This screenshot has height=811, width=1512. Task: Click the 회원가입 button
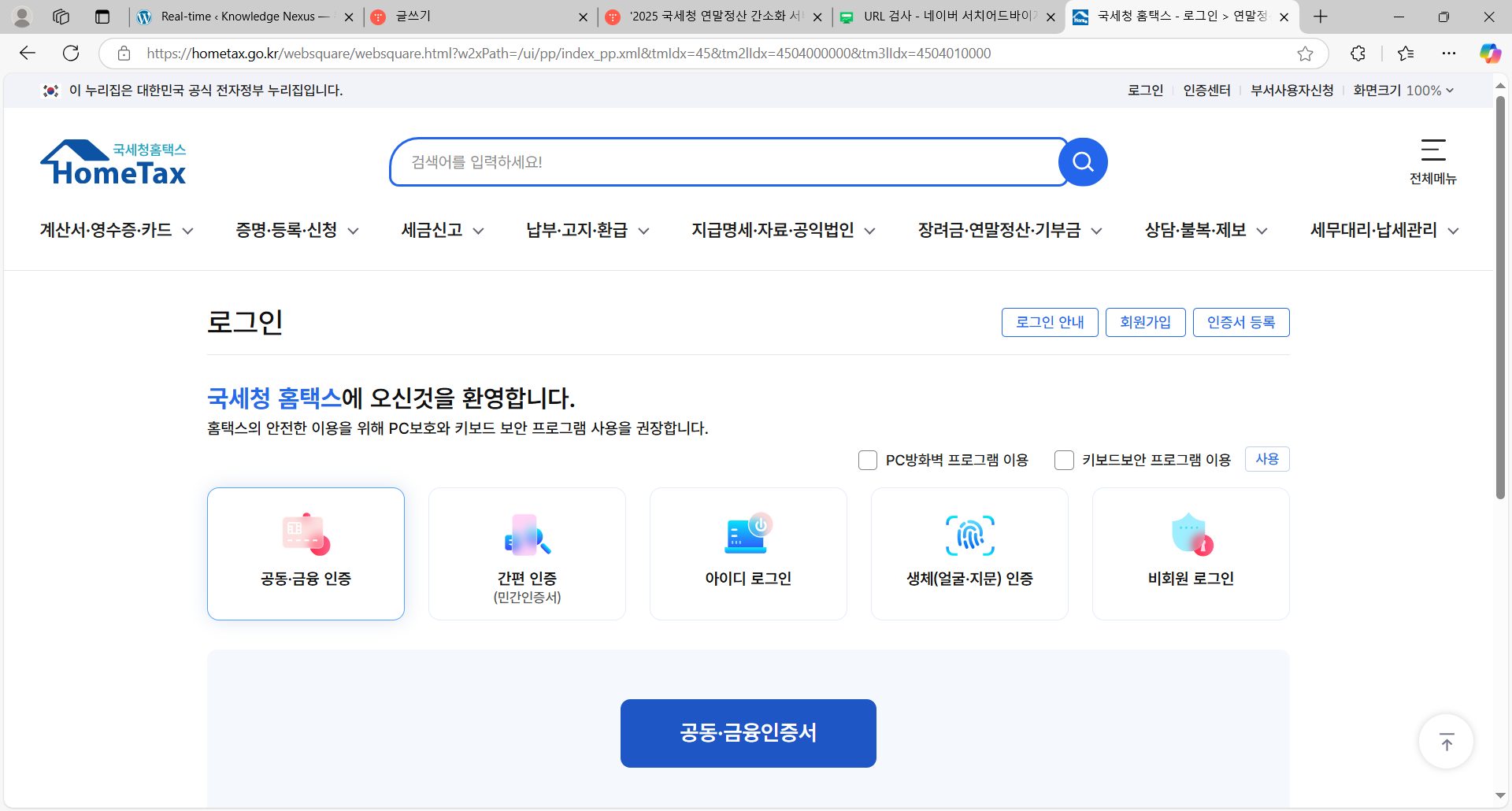click(1145, 322)
